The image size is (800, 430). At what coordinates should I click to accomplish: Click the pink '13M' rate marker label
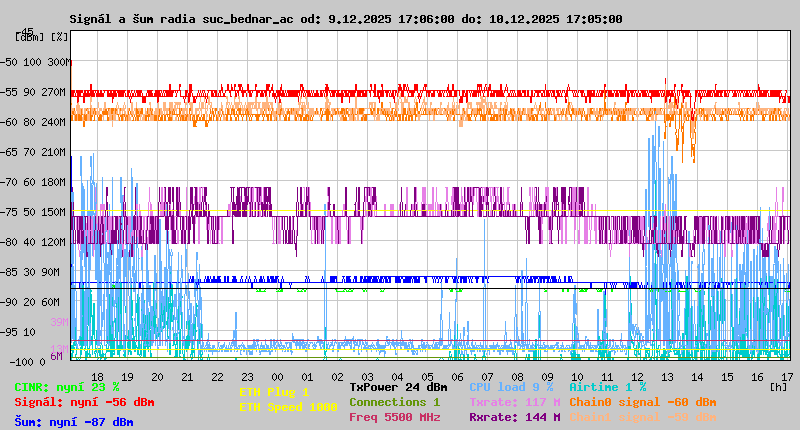pos(59,348)
